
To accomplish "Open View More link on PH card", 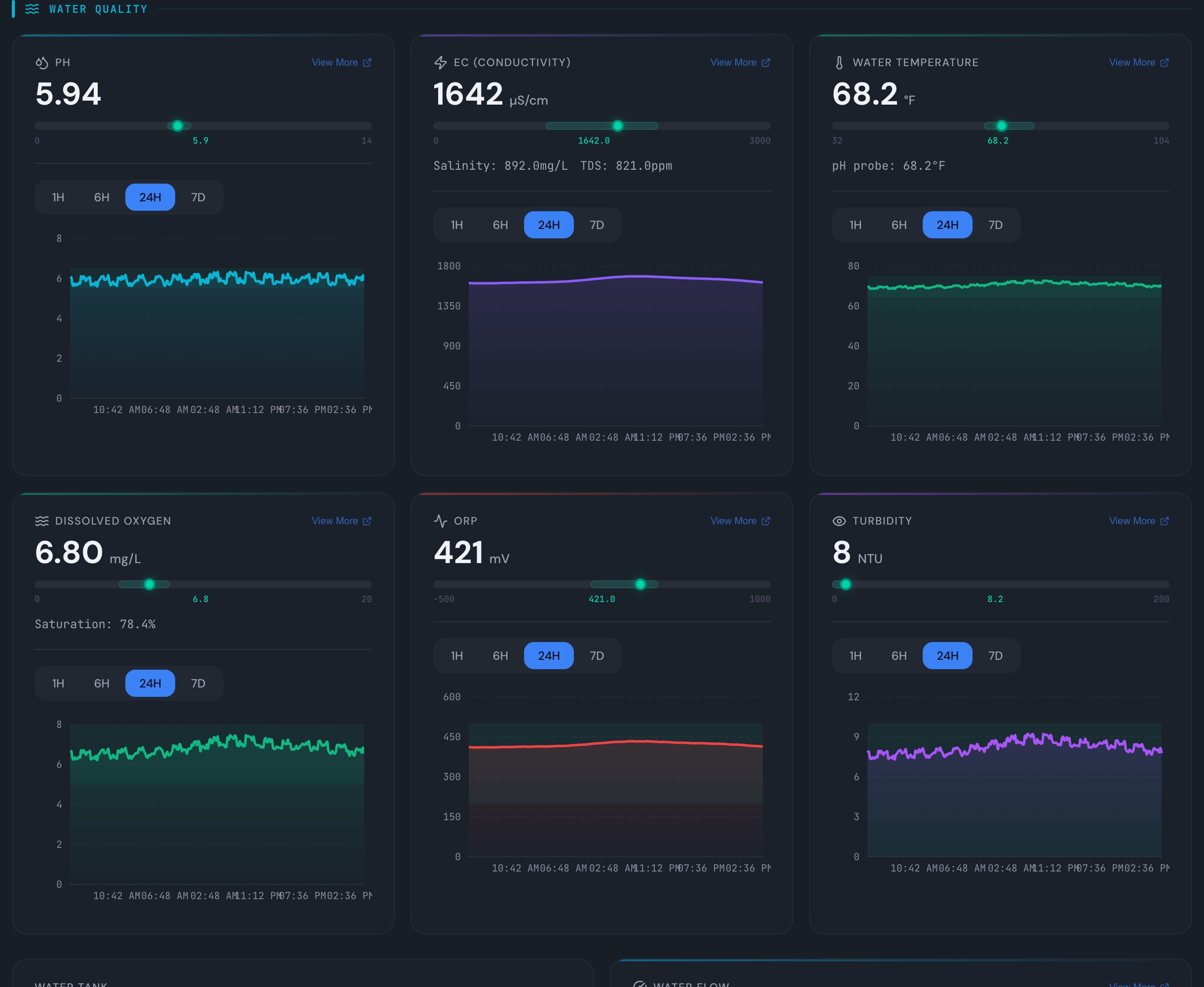I will point(341,63).
